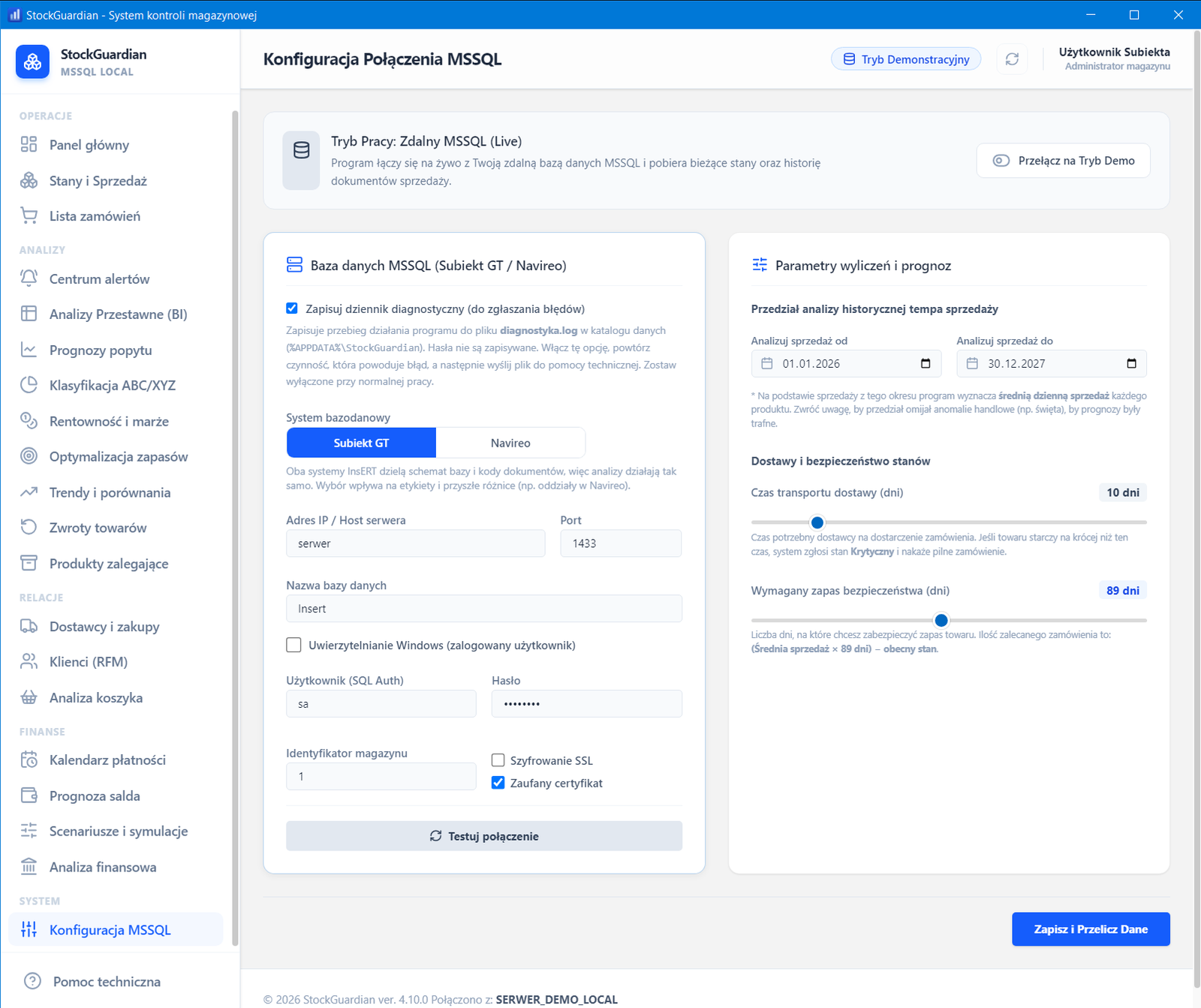
Task: Click the Wymagany zapas bezpieczeństwa slider
Action: (x=949, y=620)
